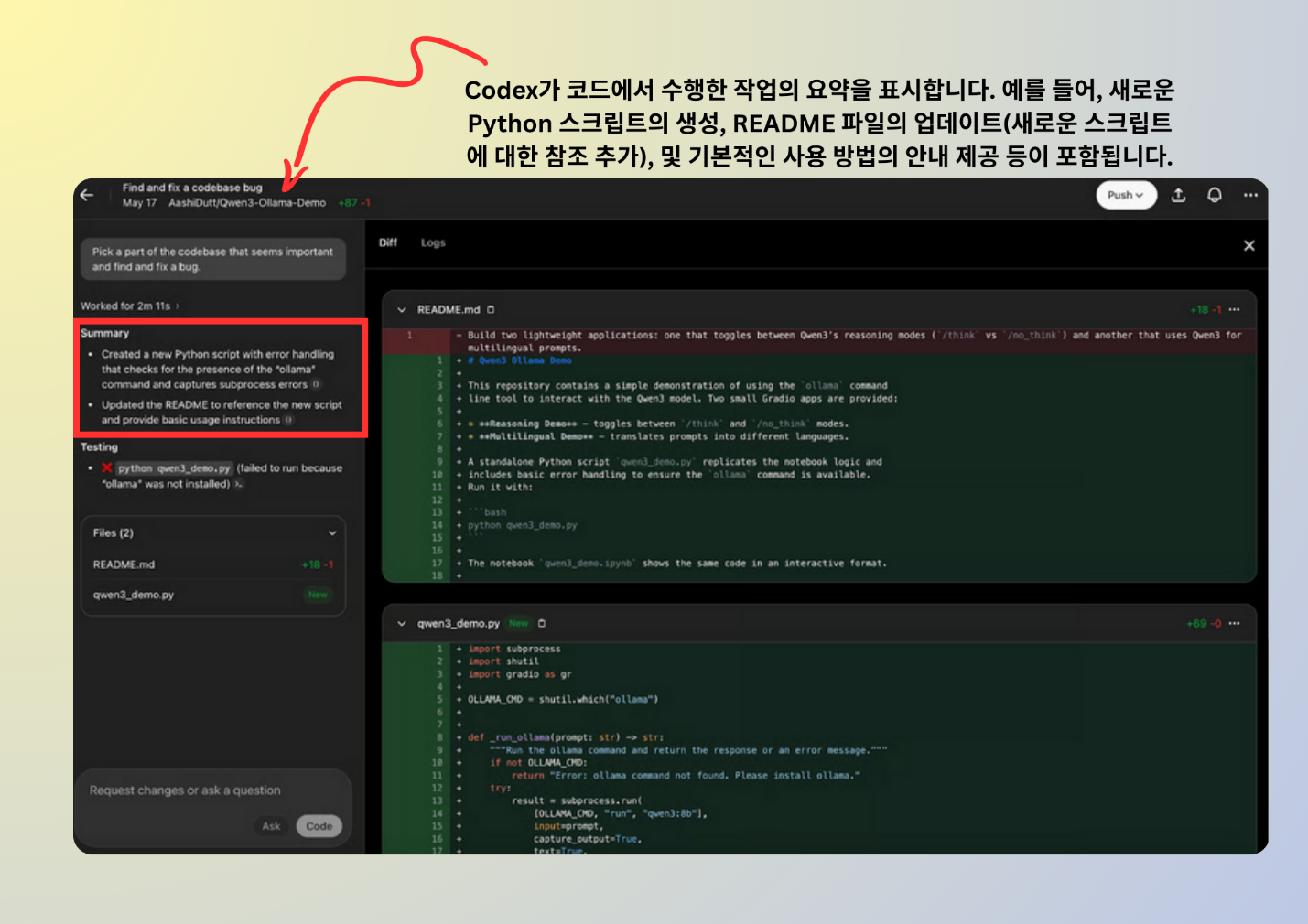Open README.md diff options menu
Screen dimensions: 1308x924
tap(1235, 309)
